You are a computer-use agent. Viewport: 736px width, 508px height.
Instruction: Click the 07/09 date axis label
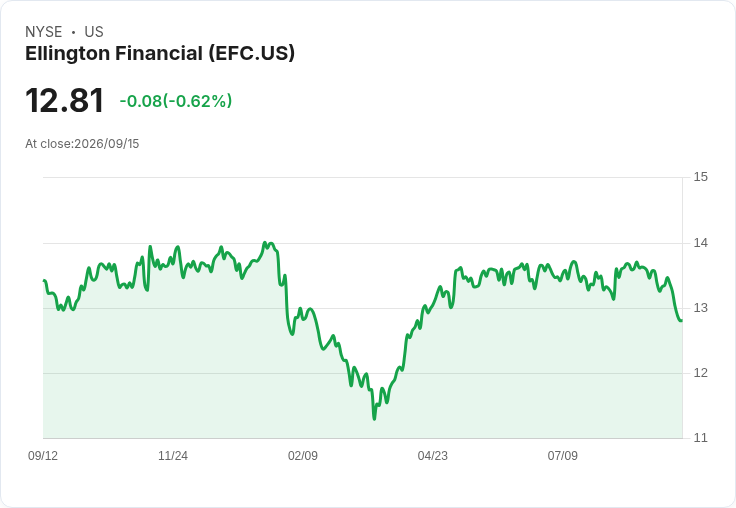[563, 455]
